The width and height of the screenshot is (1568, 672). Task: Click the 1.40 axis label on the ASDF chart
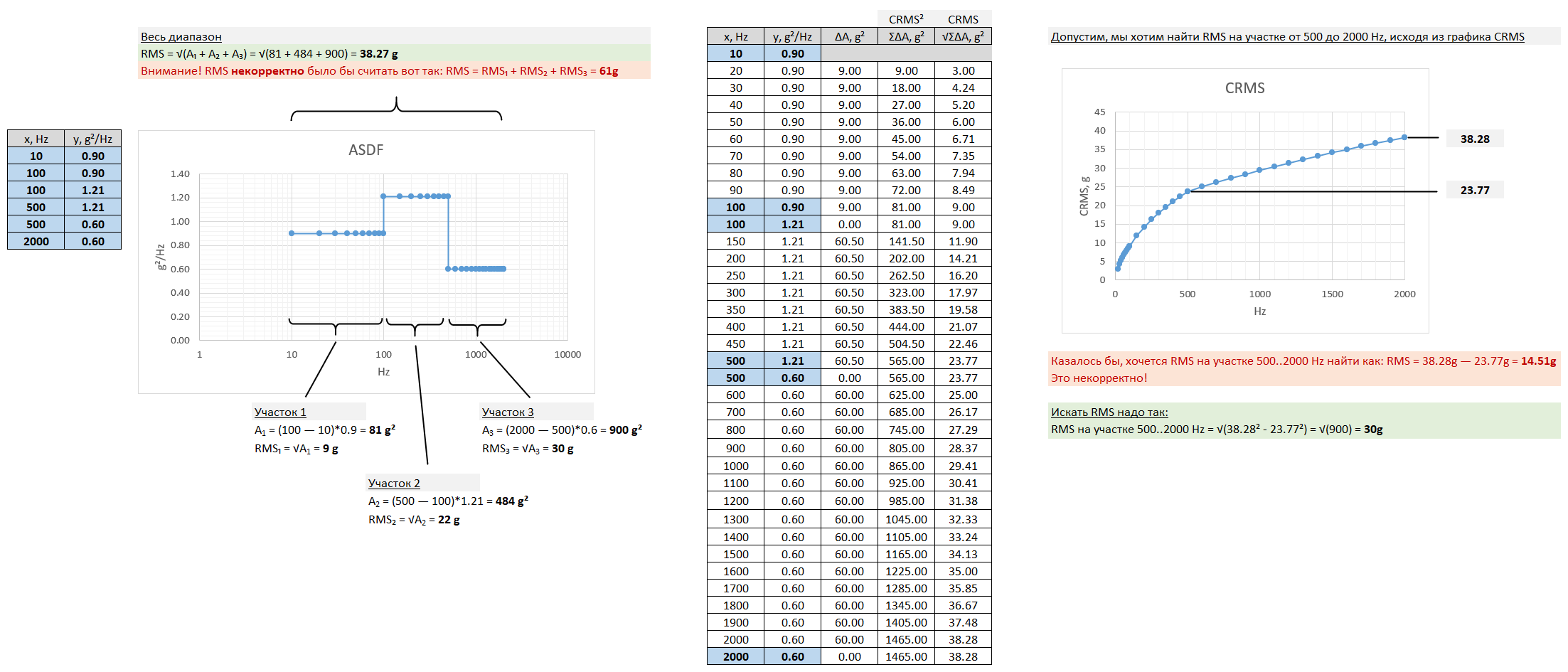click(180, 174)
